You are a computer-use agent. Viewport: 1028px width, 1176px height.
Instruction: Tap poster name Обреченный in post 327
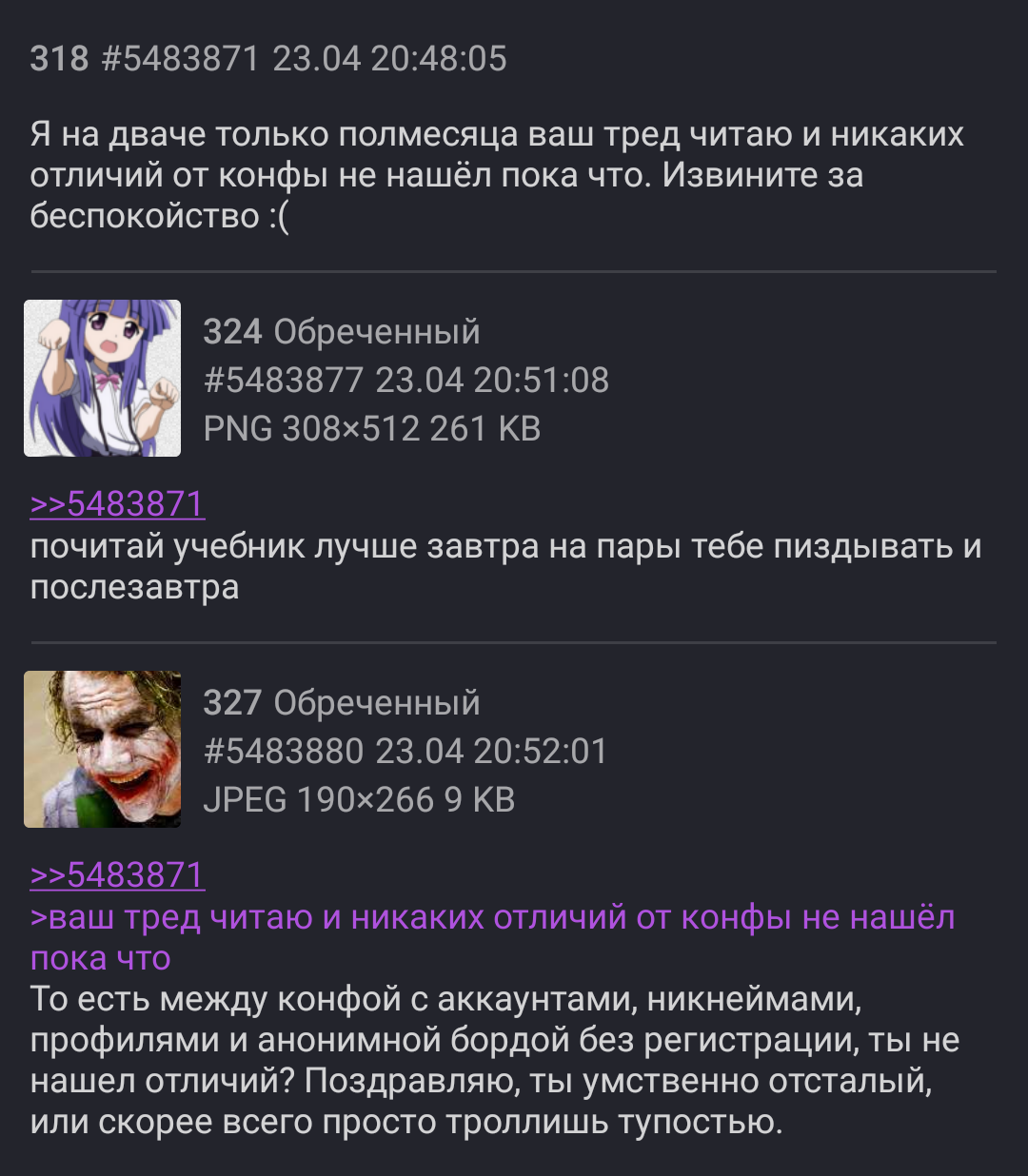[x=377, y=703]
